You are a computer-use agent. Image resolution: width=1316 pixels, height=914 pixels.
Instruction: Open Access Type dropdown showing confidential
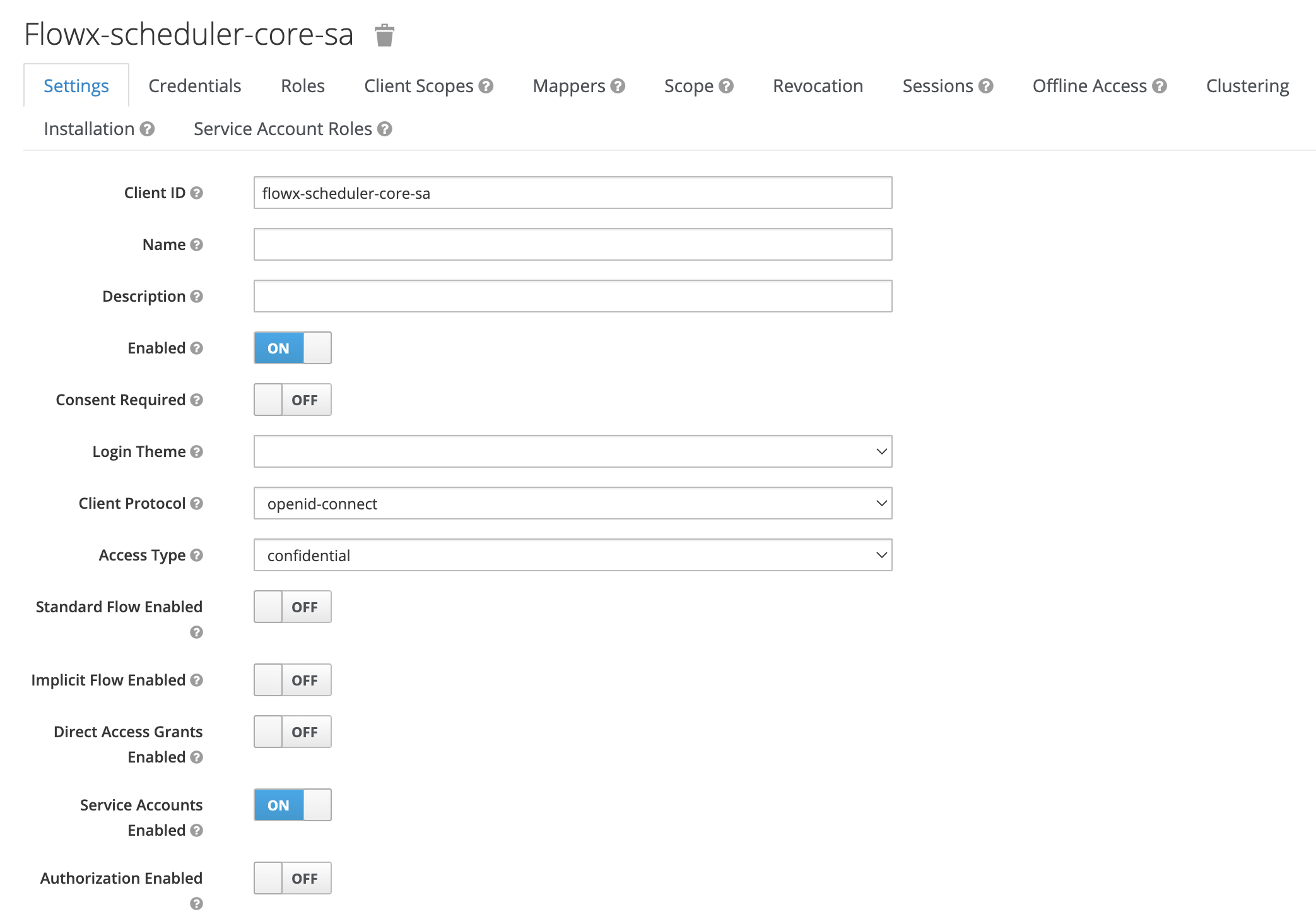573,555
